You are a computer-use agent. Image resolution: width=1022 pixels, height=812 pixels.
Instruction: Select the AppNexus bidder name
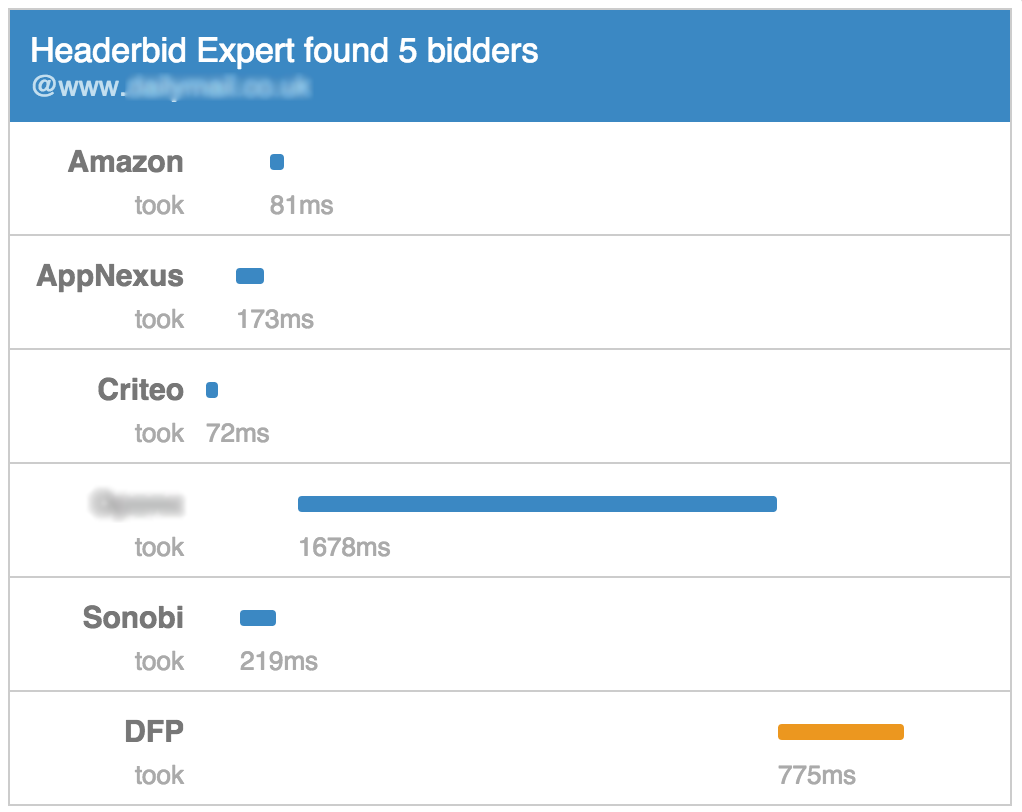click(110, 275)
